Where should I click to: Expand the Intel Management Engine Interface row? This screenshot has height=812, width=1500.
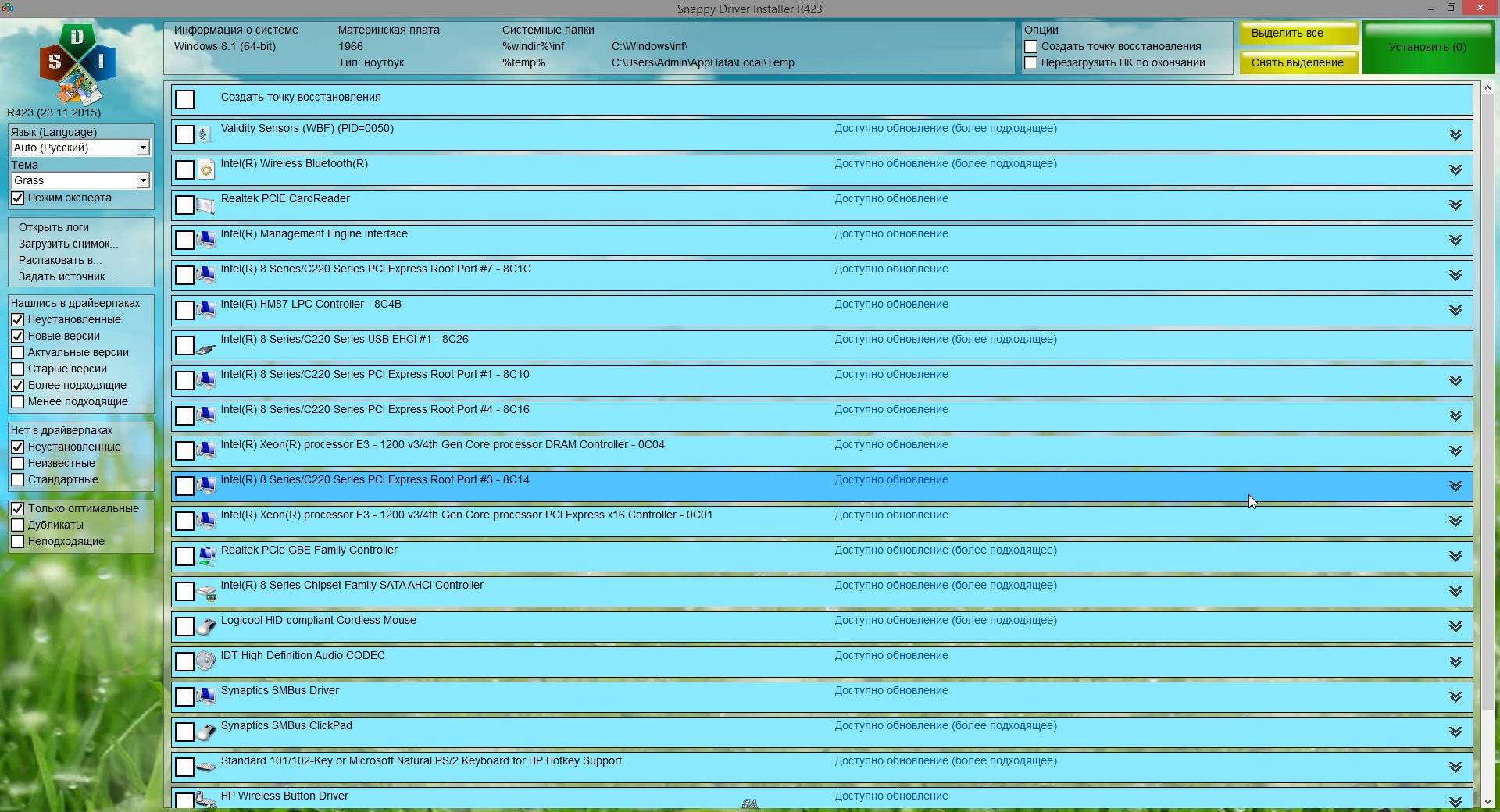tap(1455, 240)
